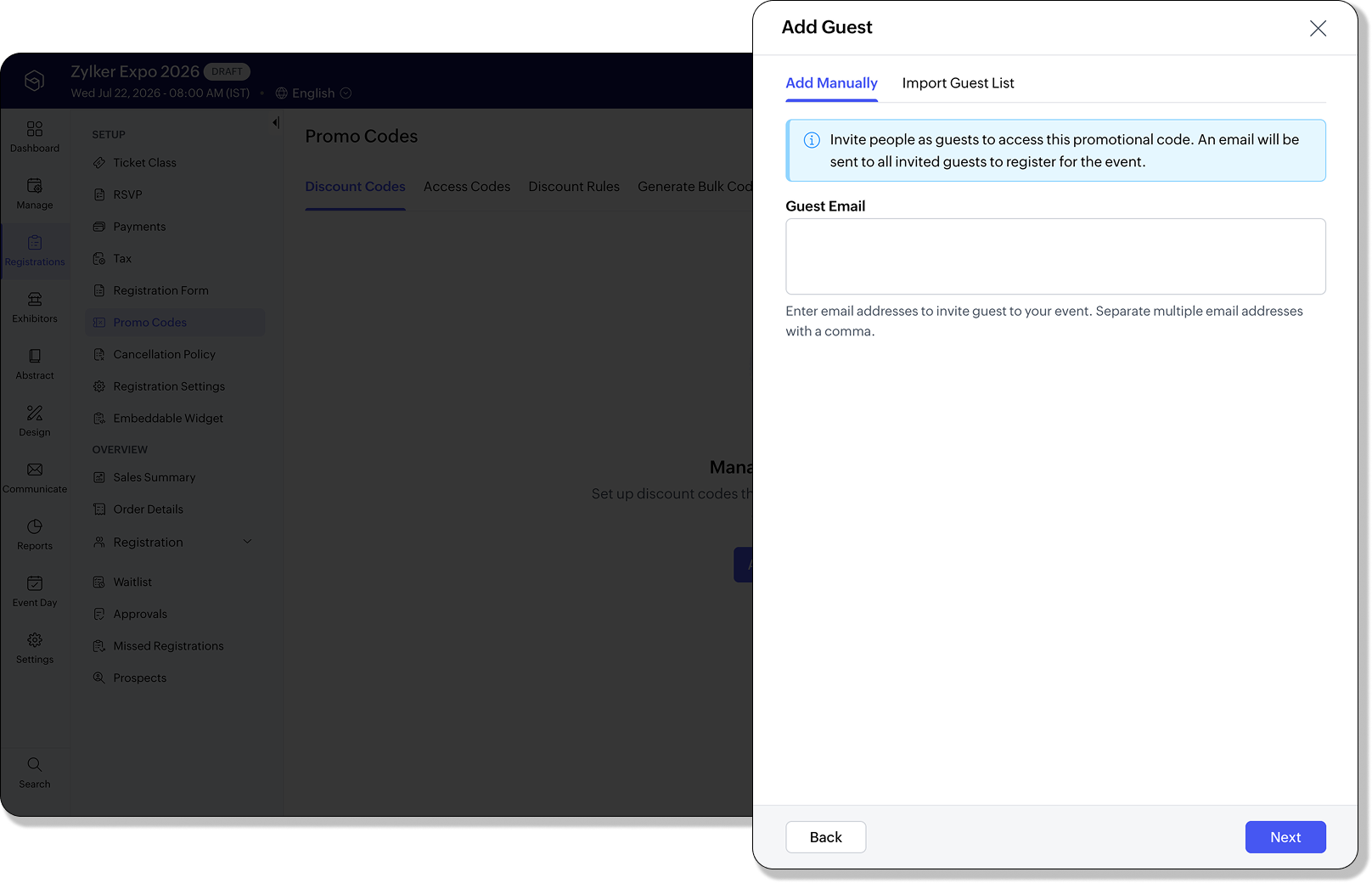Open the Missed Registrations item
This screenshot has height=883, width=1372.
pyautogui.click(x=168, y=646)
